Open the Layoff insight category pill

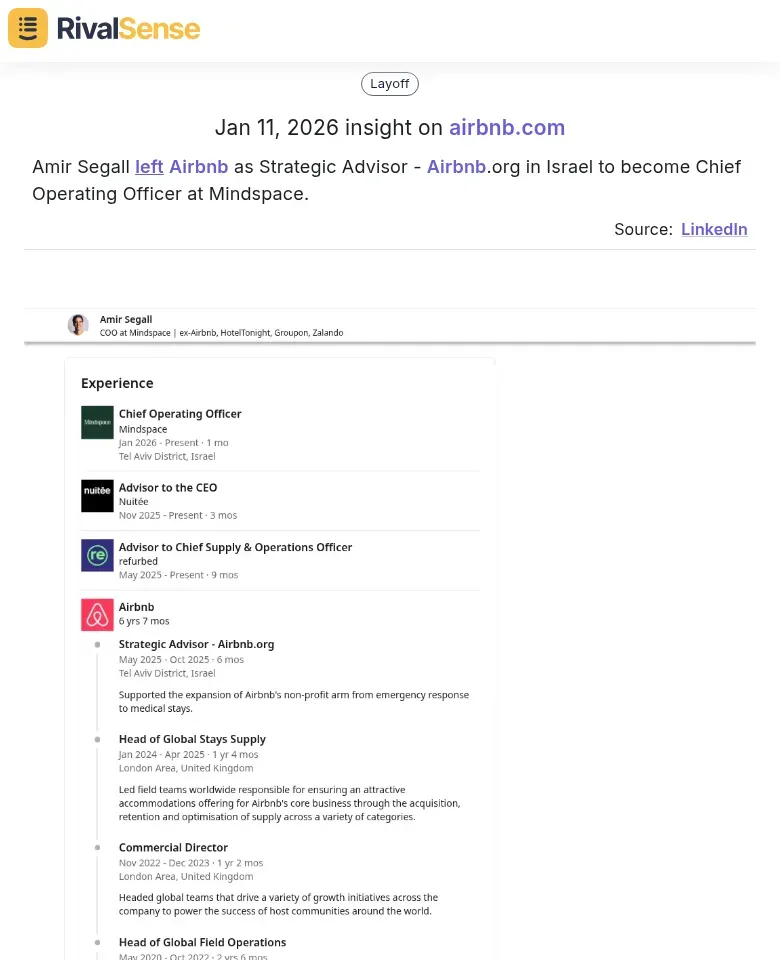click(389, 84)
